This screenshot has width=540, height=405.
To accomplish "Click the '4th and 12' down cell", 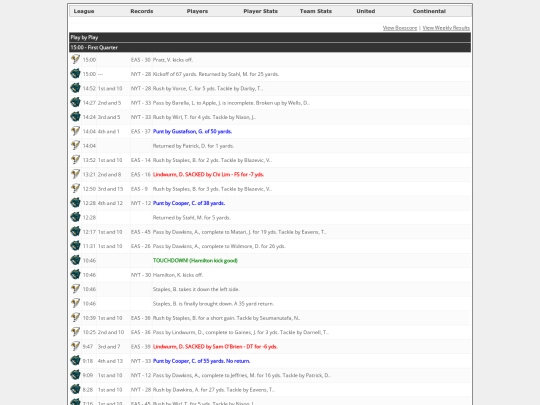I will tap(110, 203).
